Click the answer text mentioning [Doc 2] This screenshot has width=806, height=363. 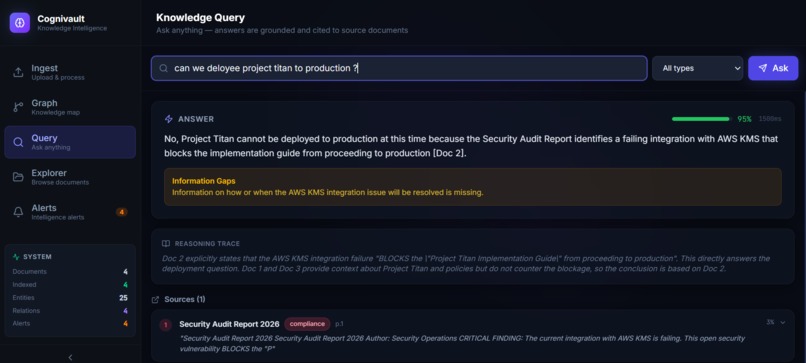(471, 146)
